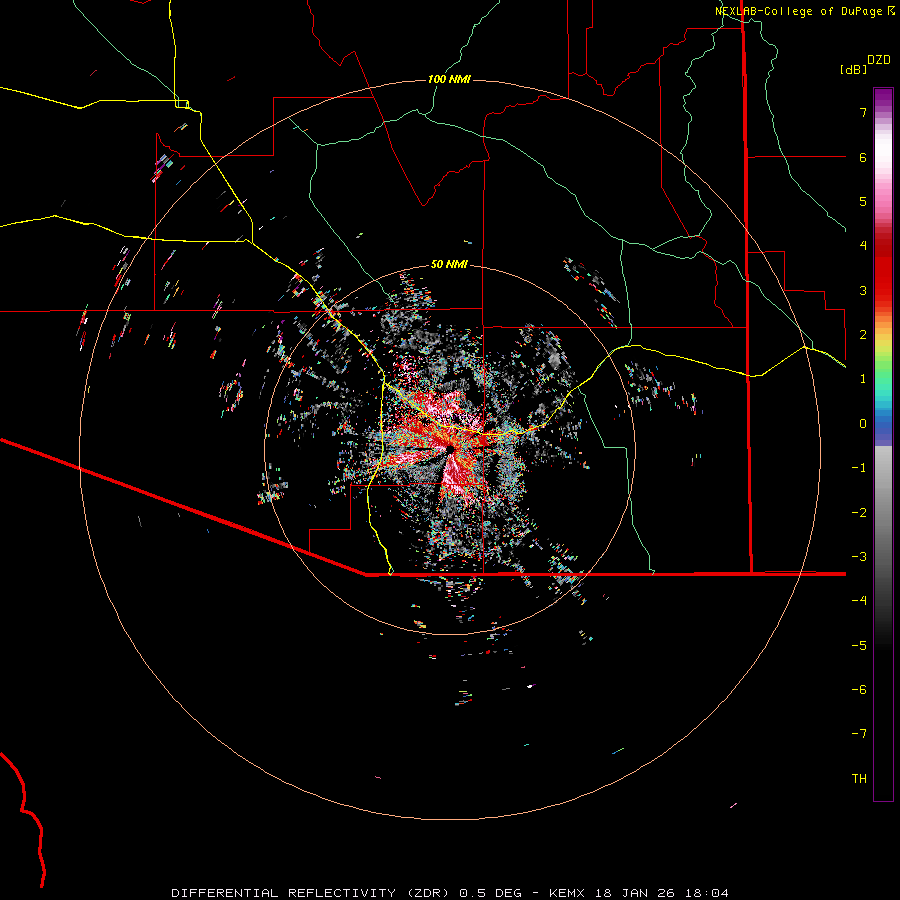900x900 pixels.
Task: Select the 100 NMI range ring label
Action: point(449,79)
